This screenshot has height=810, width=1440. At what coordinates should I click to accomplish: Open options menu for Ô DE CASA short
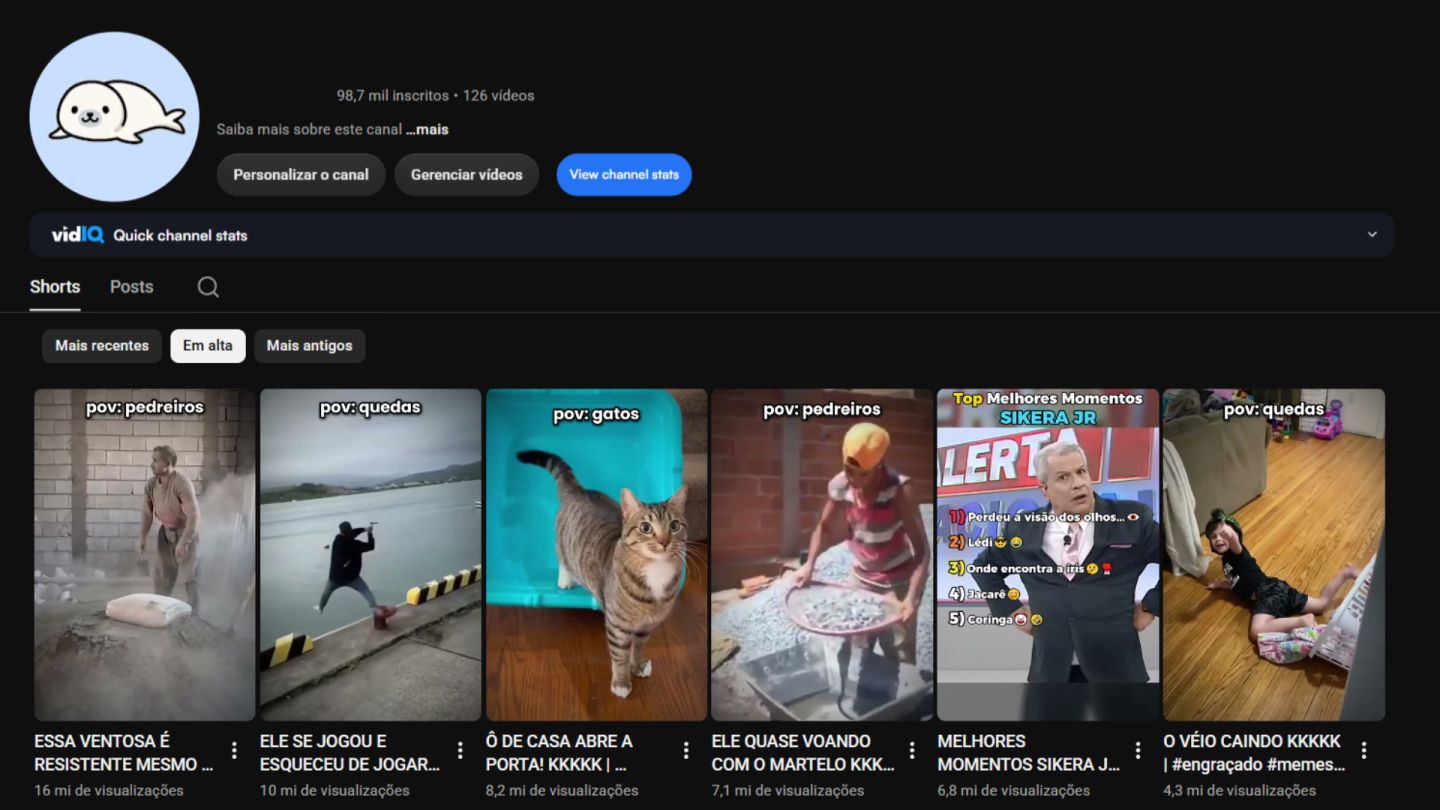tap(686, 750)
